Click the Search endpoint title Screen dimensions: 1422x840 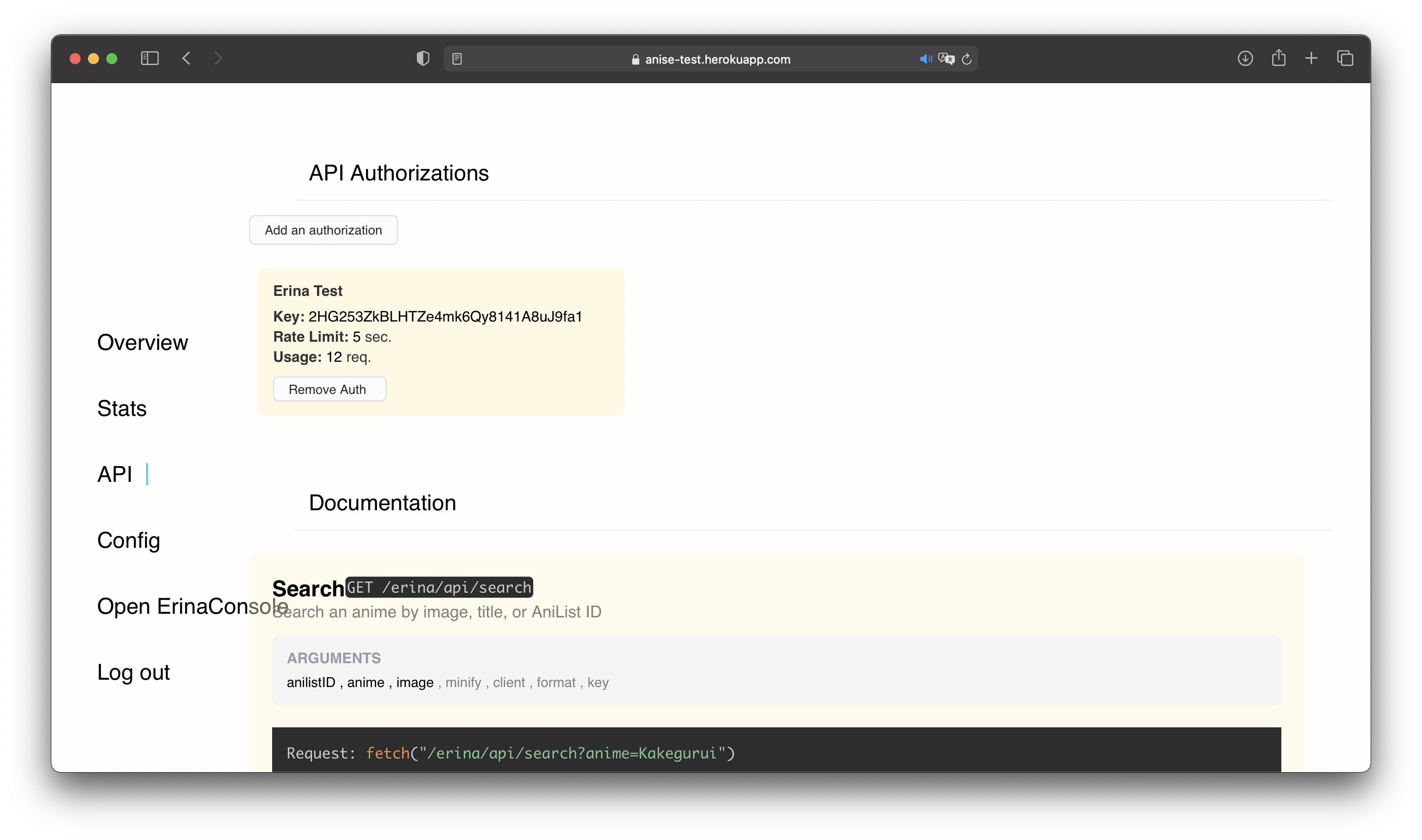click(x=308, y=589)
